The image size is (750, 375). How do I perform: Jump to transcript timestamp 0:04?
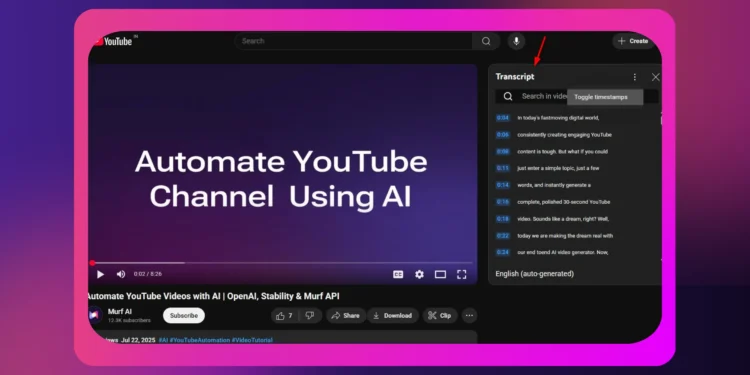tap(503, 118)
